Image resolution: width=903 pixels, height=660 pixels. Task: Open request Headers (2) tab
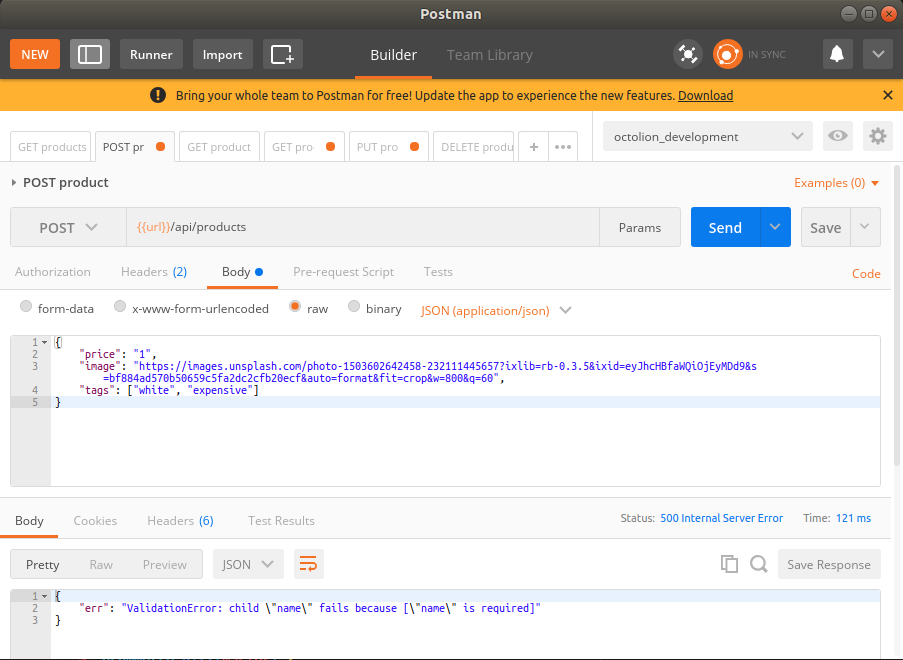pos(154,272)
